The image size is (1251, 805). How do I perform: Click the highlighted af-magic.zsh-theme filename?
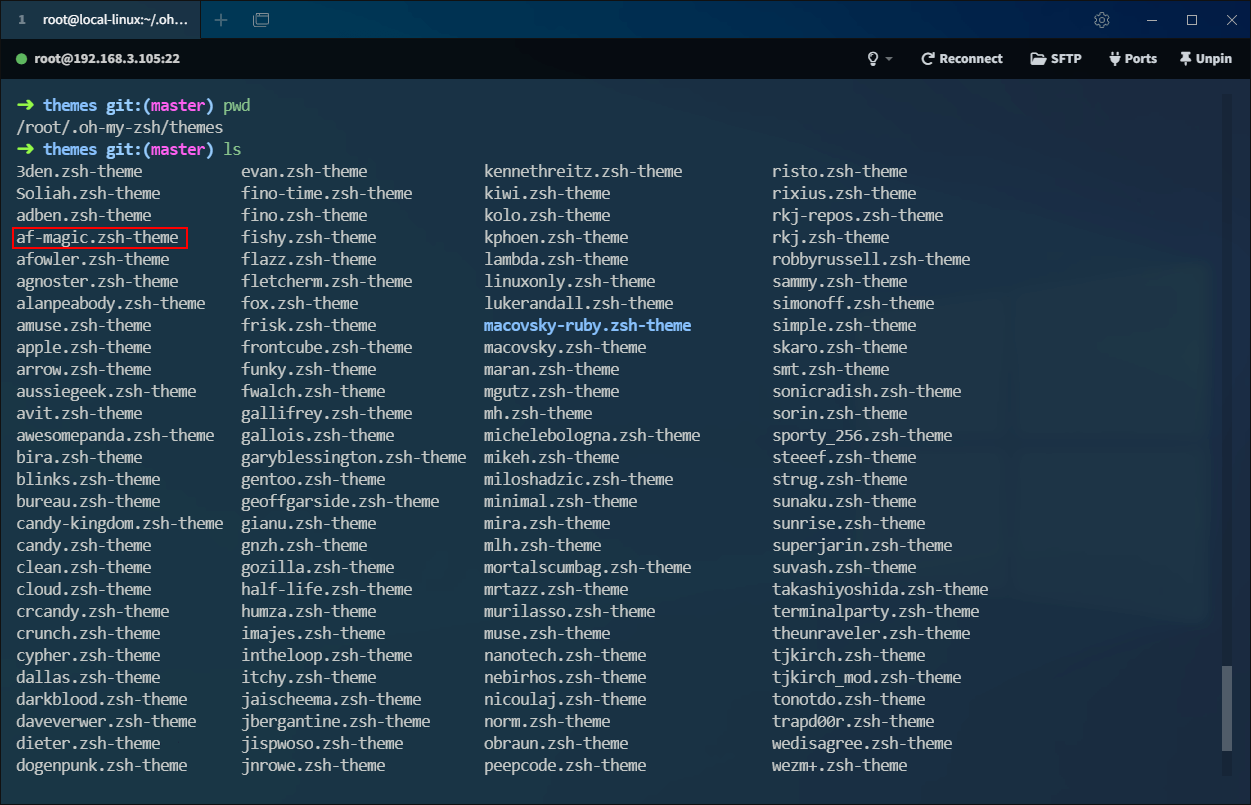coord(98,237)
